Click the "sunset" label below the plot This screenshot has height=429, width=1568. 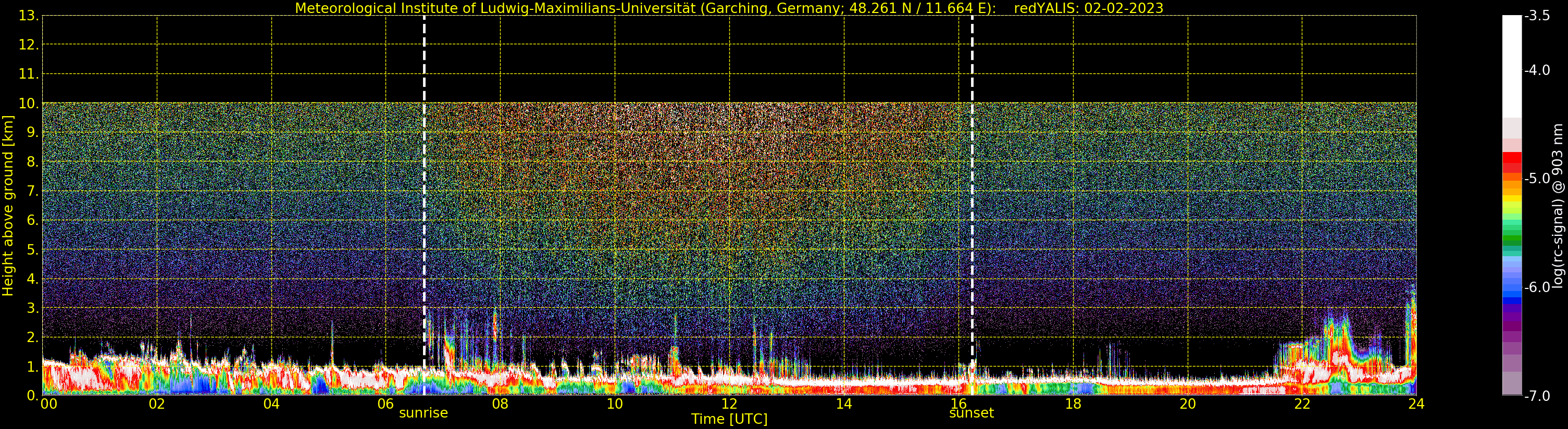pyautogui.click(x=971, y=413)
